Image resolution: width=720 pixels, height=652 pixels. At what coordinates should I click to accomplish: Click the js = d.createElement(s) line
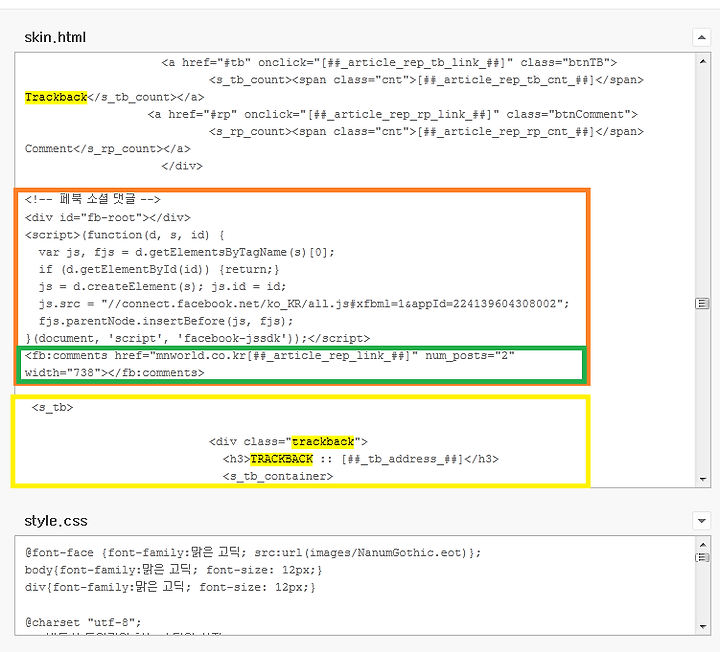pos(163,287)
